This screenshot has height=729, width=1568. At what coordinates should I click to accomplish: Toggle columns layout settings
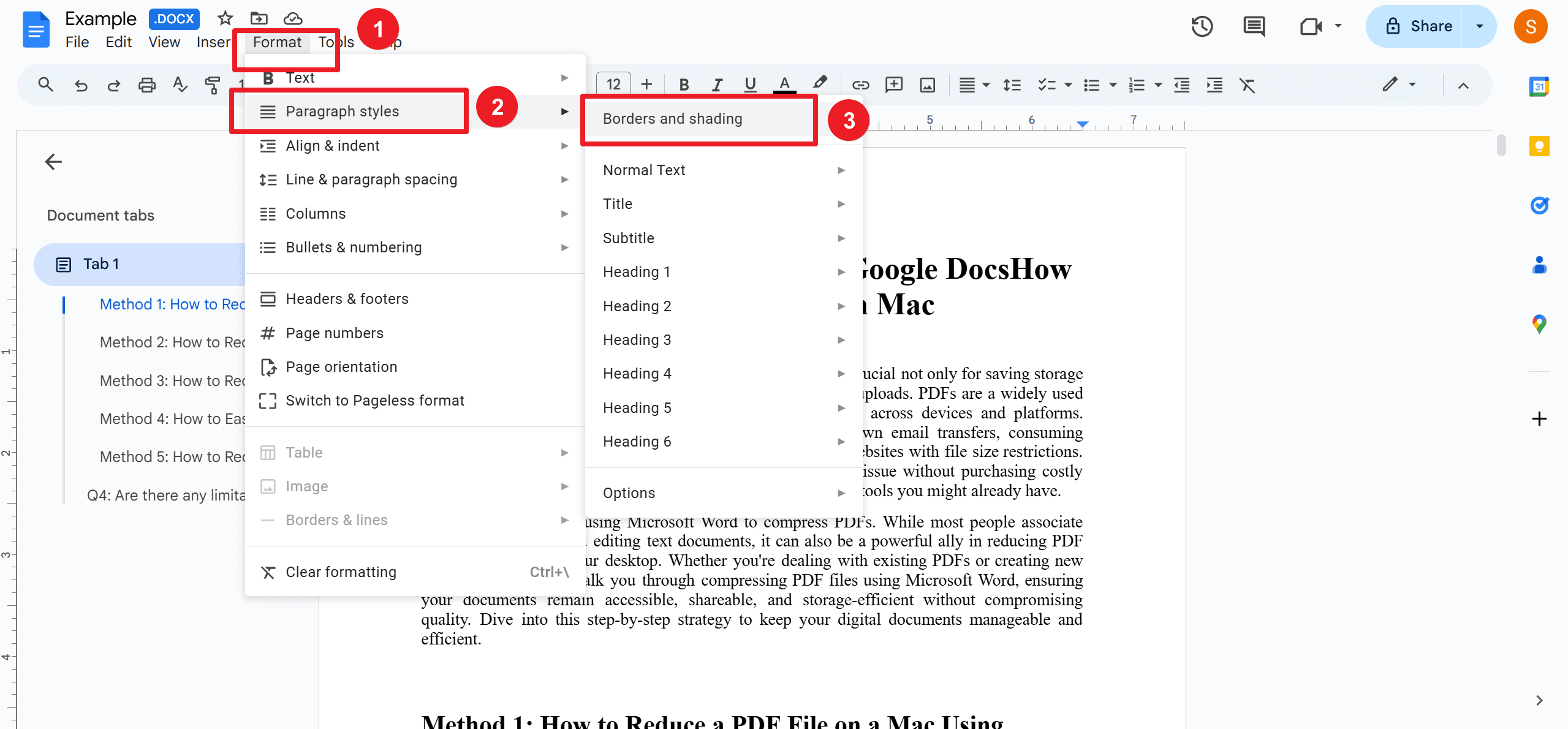[x=315, y=213]
